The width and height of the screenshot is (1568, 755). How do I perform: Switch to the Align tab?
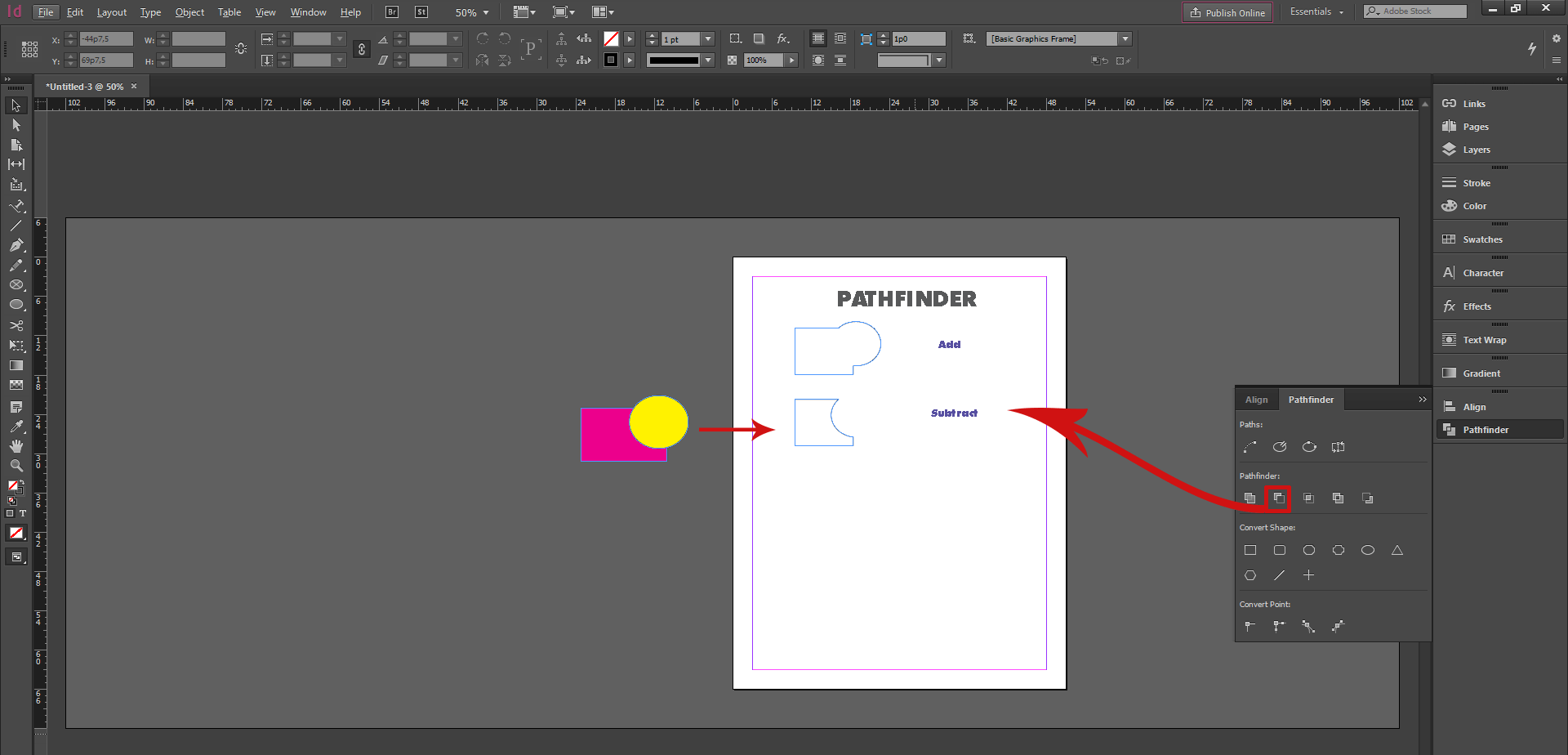[1256, 400]
